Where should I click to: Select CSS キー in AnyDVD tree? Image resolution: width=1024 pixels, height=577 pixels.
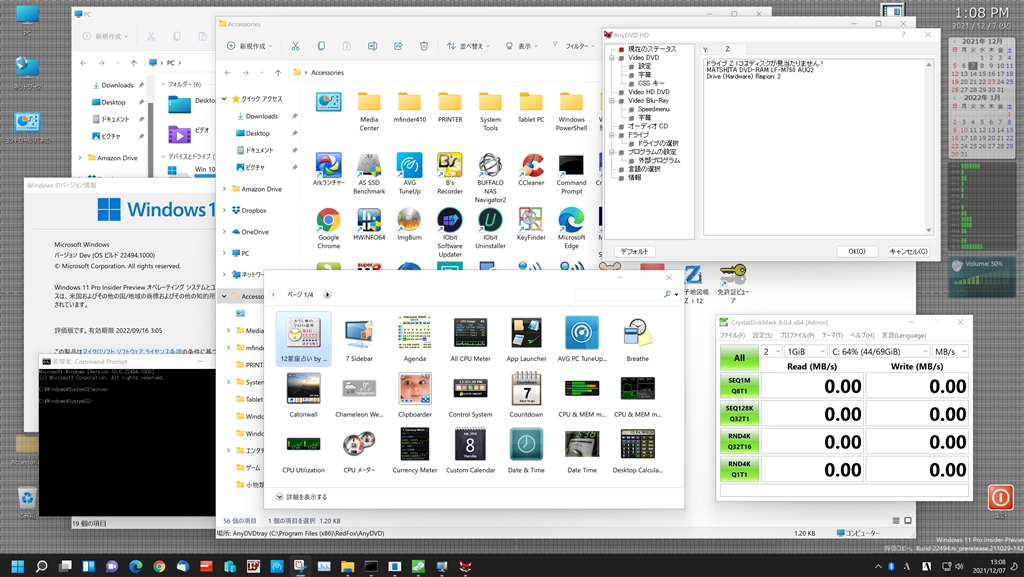(x=651, y=83)
